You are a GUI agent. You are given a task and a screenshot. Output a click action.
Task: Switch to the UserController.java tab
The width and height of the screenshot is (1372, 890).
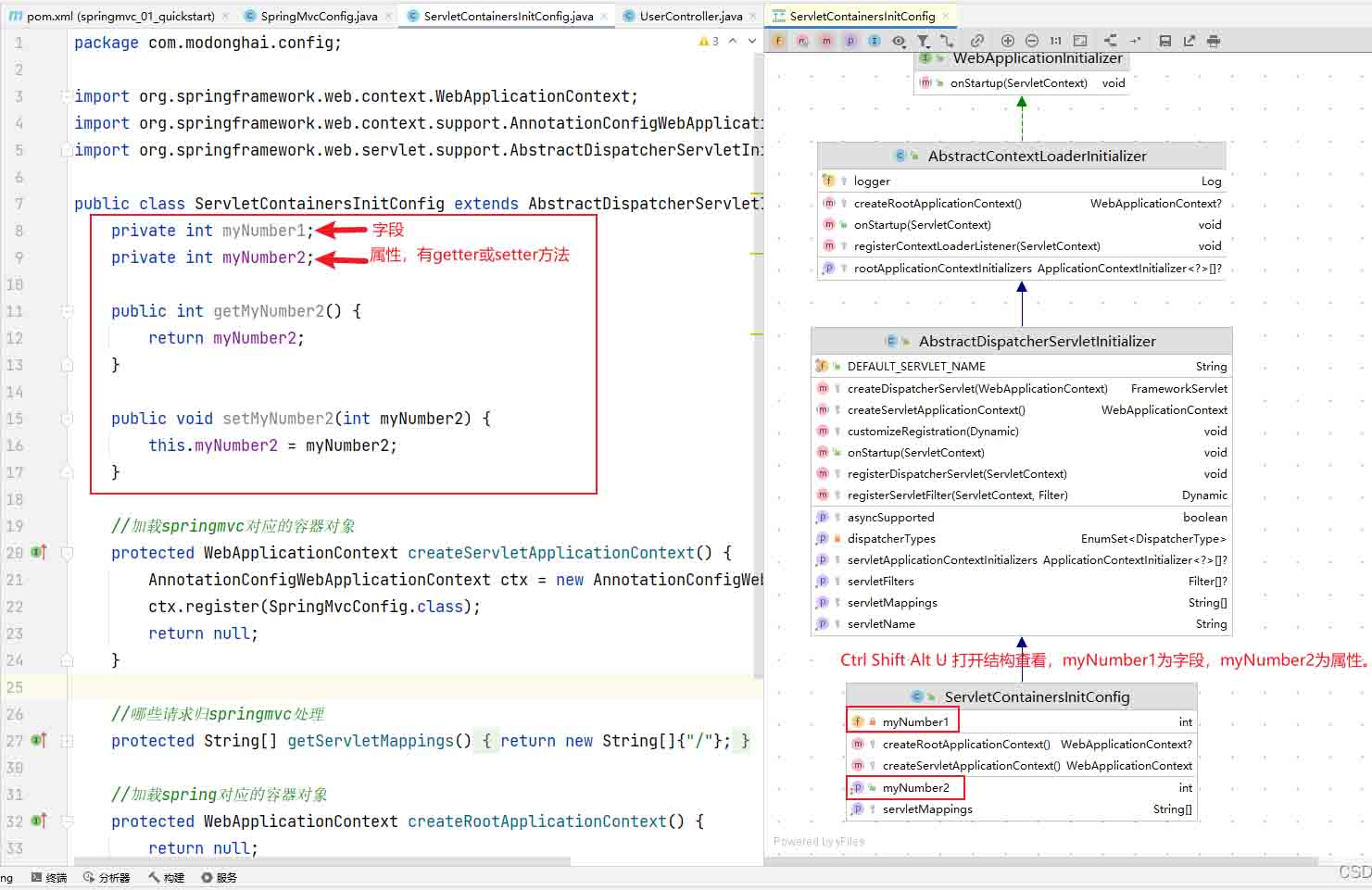690,16
